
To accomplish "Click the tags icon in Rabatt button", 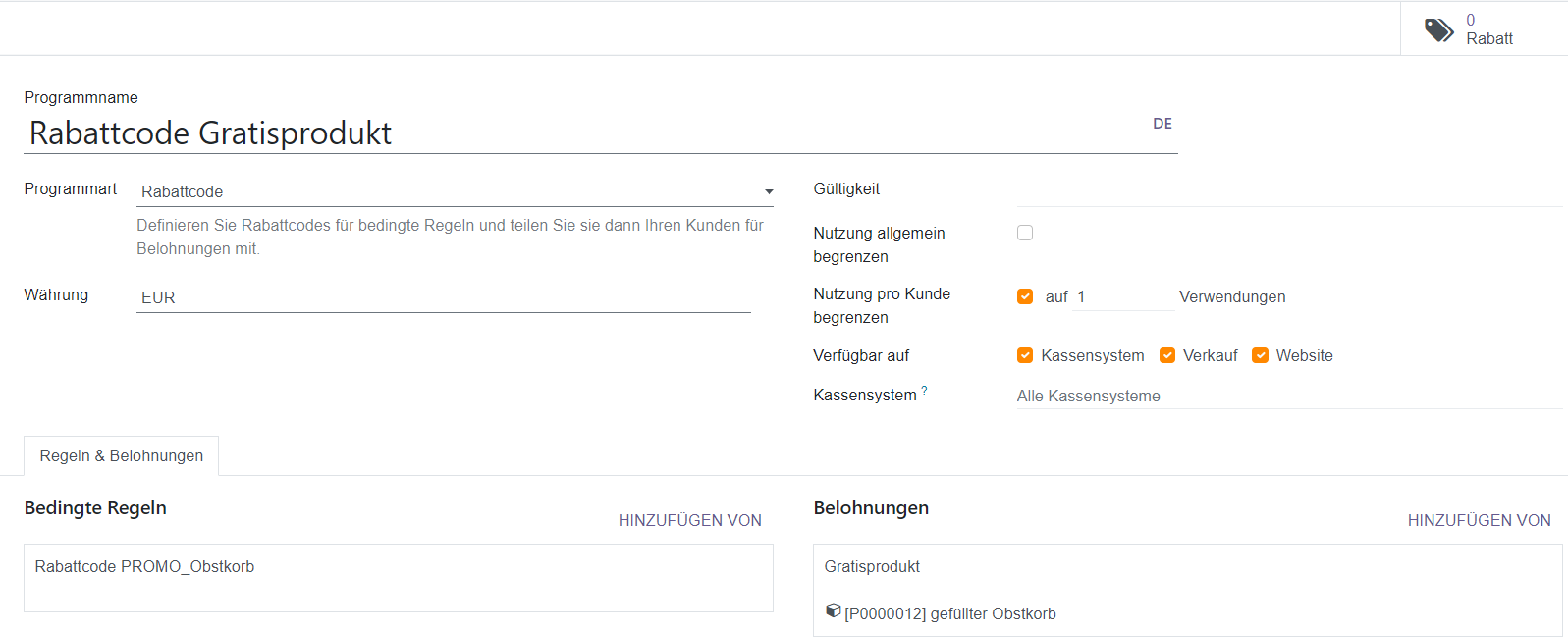I will point(1438,29).
